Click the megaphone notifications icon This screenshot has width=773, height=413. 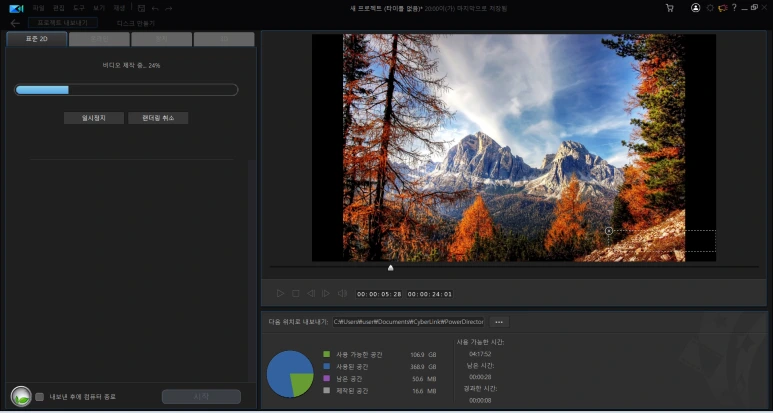pos(723,8)
